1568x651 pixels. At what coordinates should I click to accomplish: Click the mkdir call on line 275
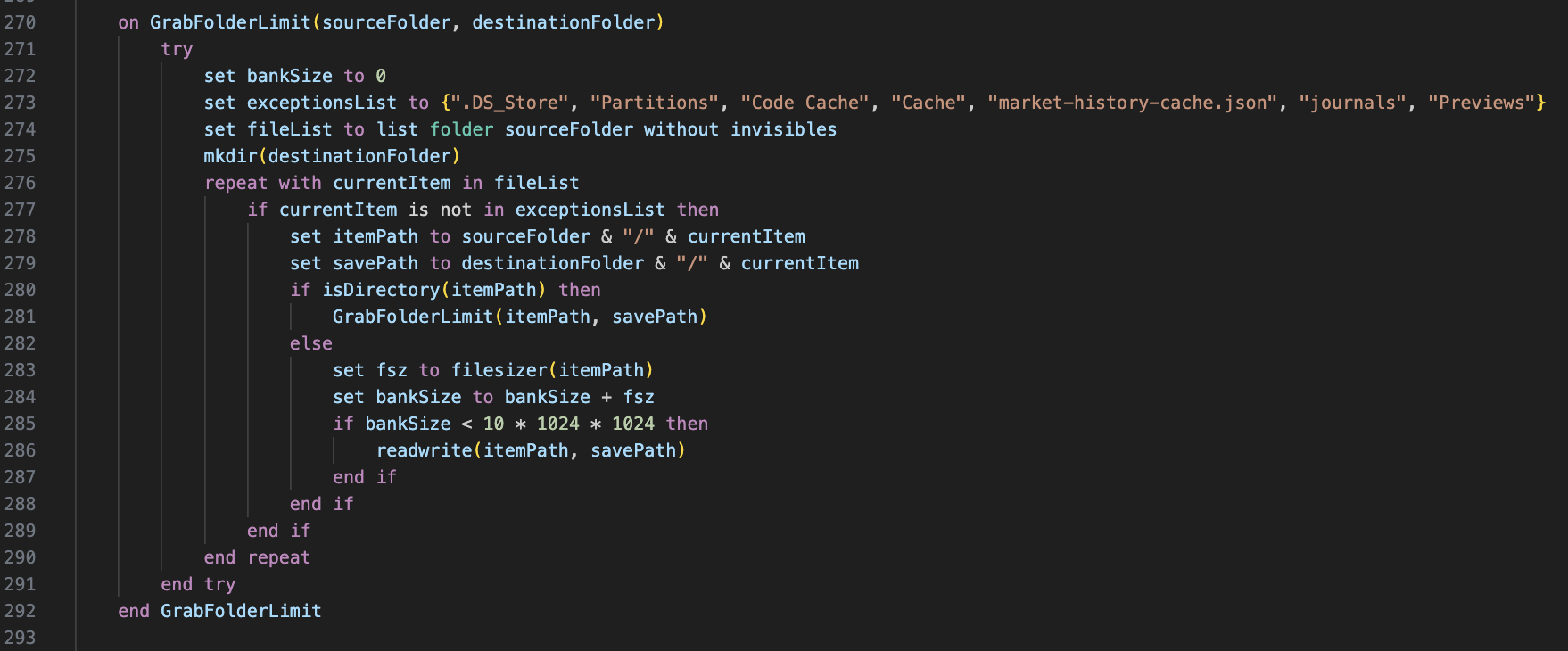[230, 156]
